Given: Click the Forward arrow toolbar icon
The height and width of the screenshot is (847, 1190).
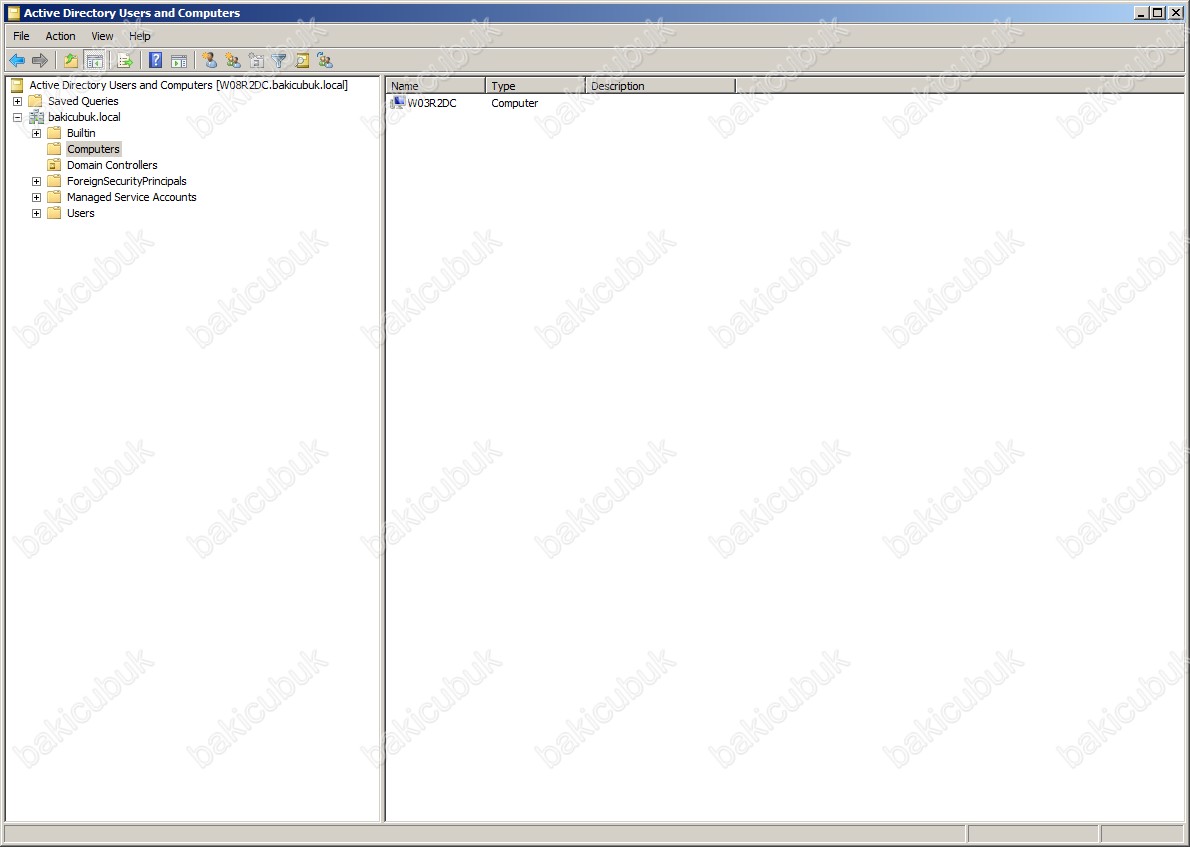Looking at the screenshot, I should tap(39, 61).
